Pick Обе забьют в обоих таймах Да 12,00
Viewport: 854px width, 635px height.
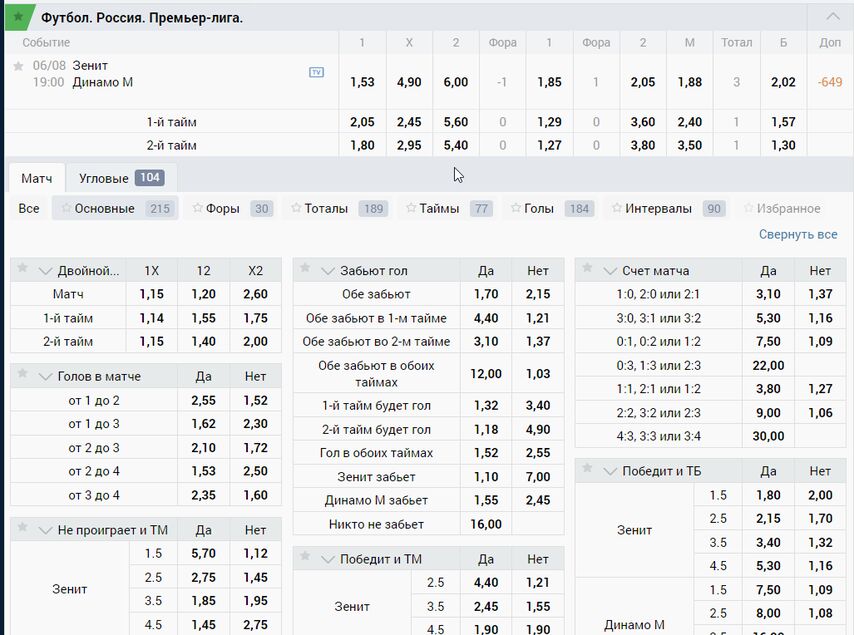point(486,374)
